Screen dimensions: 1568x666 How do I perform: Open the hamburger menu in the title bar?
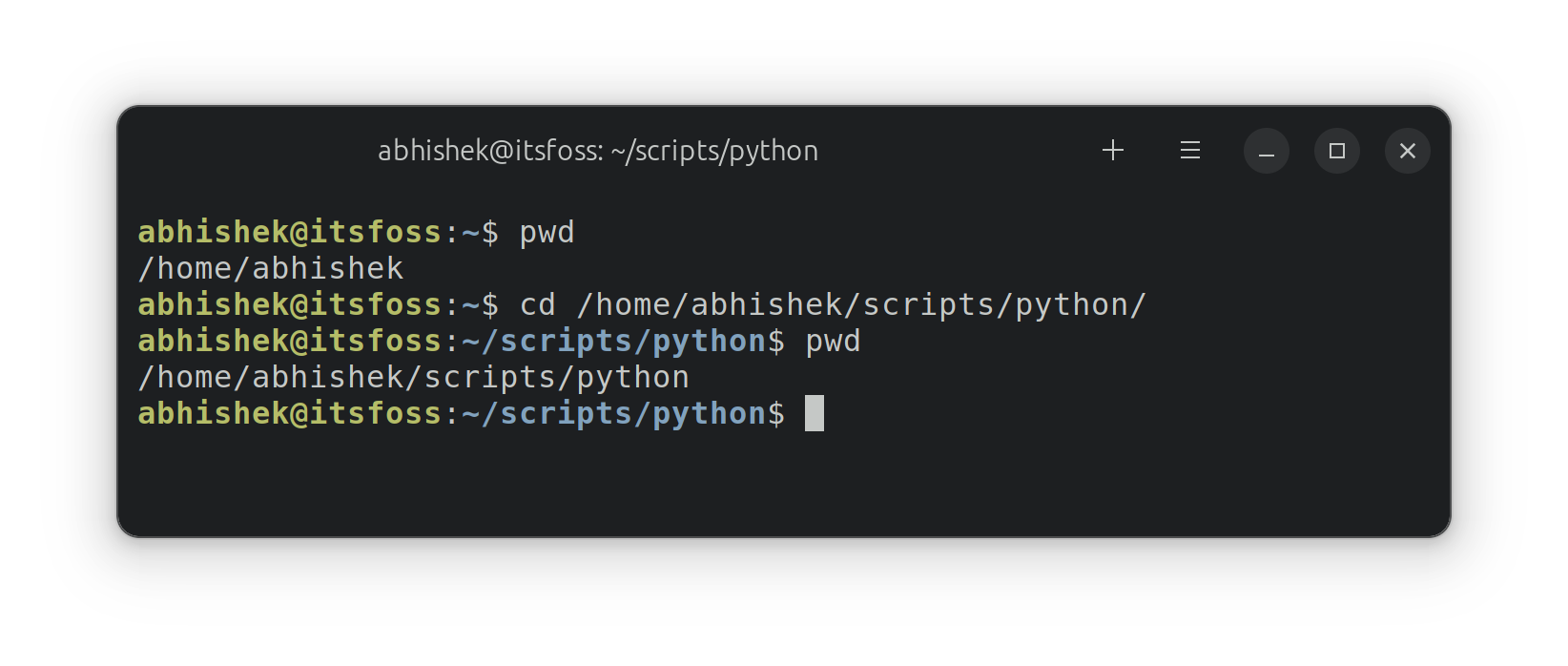click(x=1189, y=150)
